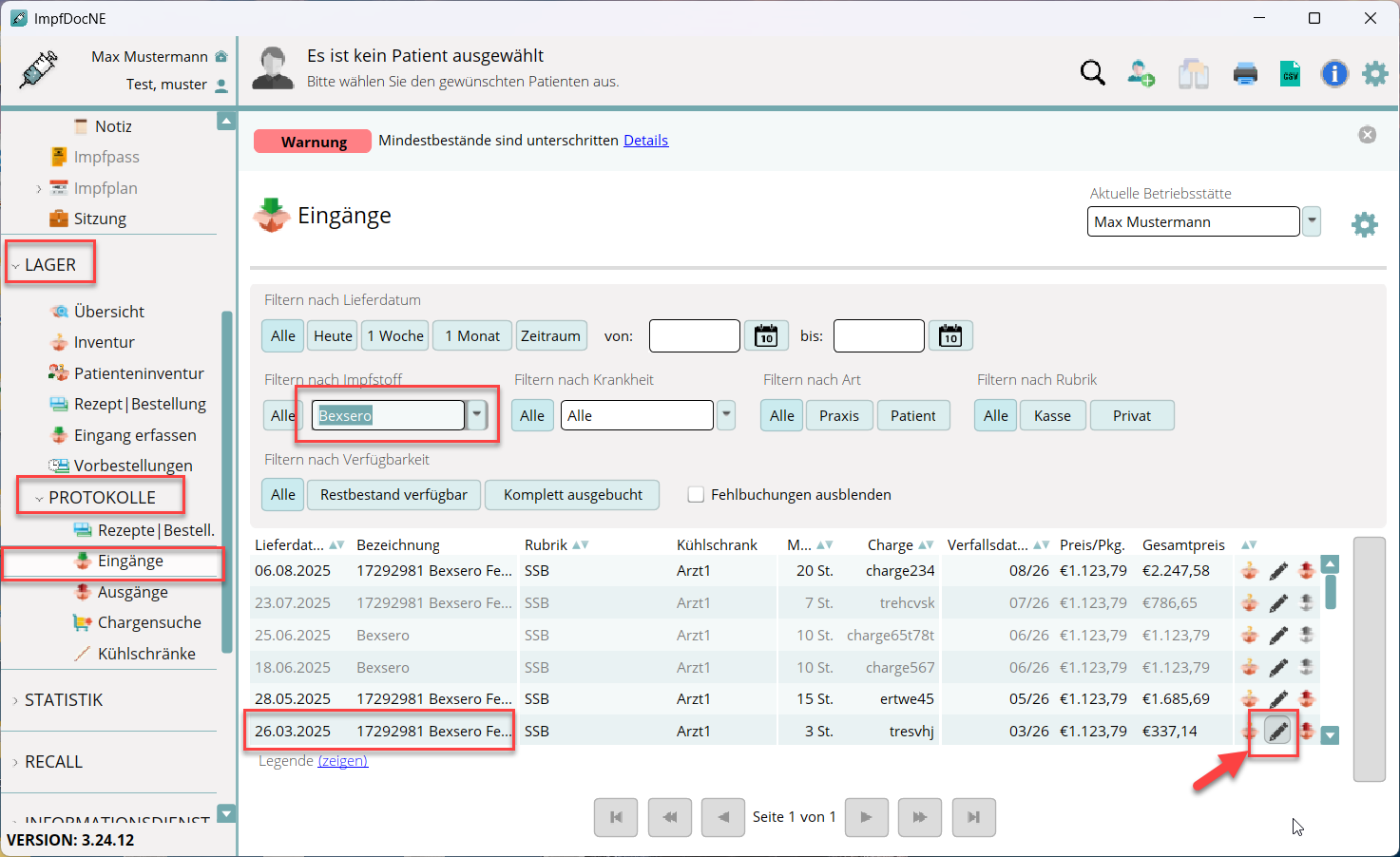Click the add new patient icon
The image size is (1400, 857).
tap(1141, 73)
